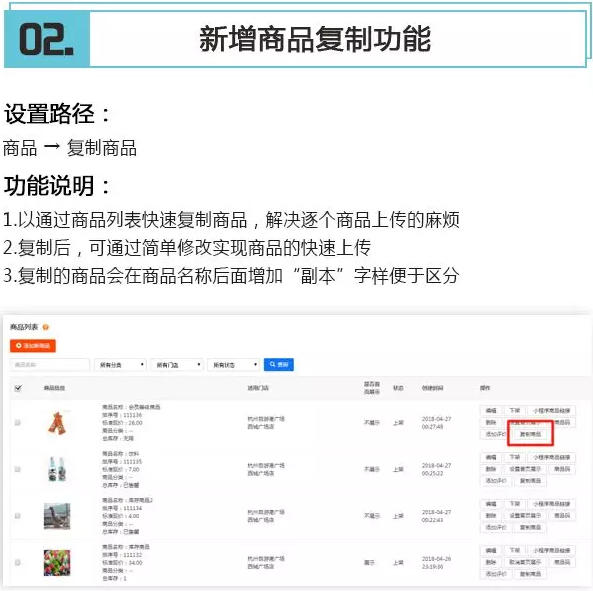Click 下架 for product 111136
Screen dimensions: 593x591
[515, 410]
